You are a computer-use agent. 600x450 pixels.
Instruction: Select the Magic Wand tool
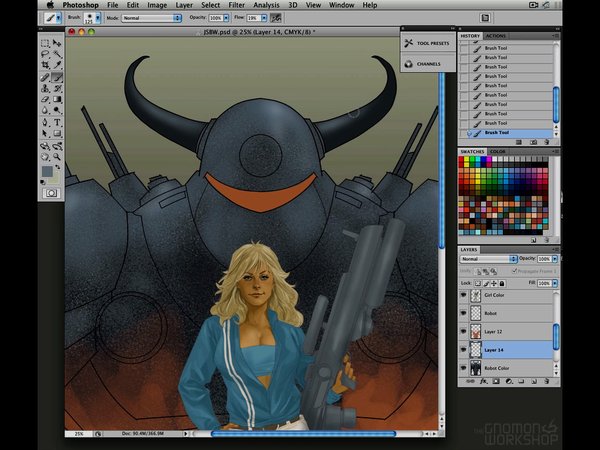pyautogui.click(x=57, y=54)
